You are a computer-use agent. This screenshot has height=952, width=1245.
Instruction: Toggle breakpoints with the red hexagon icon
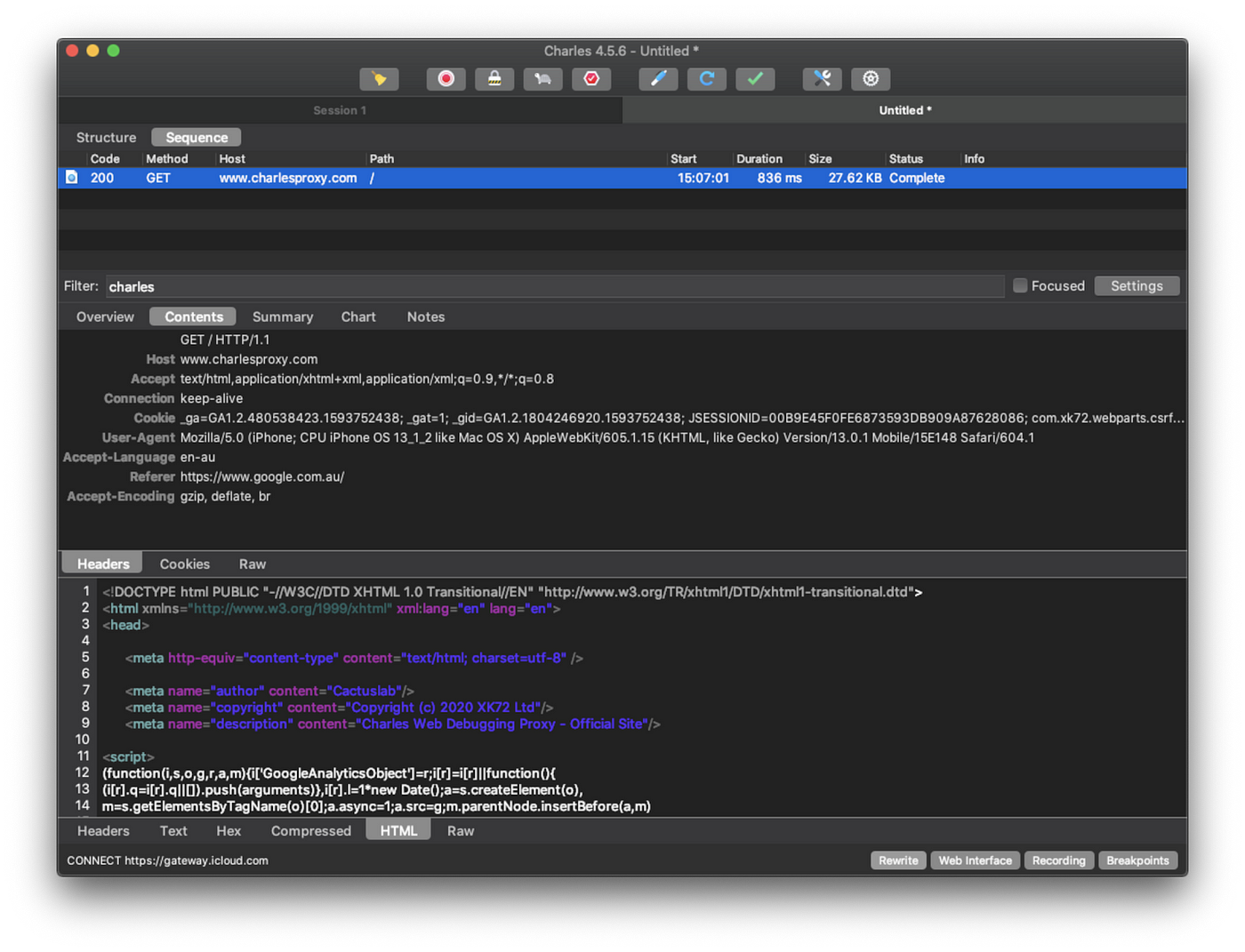591,79
